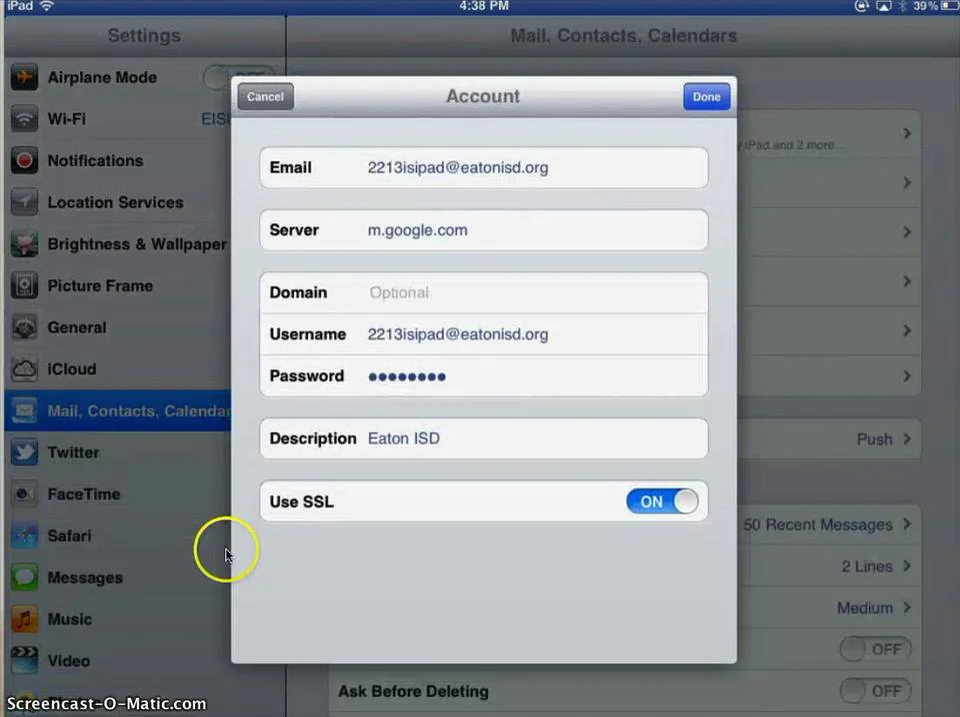Tap the Video clapperboard icon
Viewport: 960px width, 717px height.
coord(24,661)
